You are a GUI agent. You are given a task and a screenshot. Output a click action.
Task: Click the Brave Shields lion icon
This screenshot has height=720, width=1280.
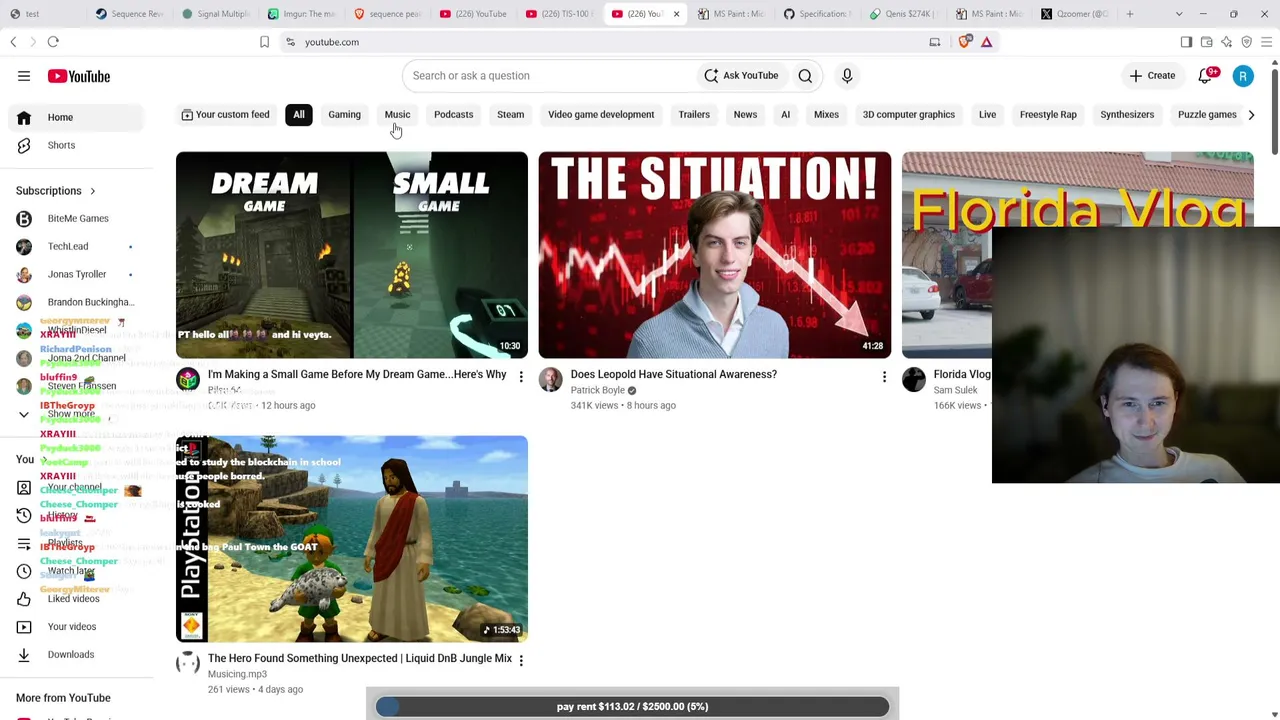[964, 42]
